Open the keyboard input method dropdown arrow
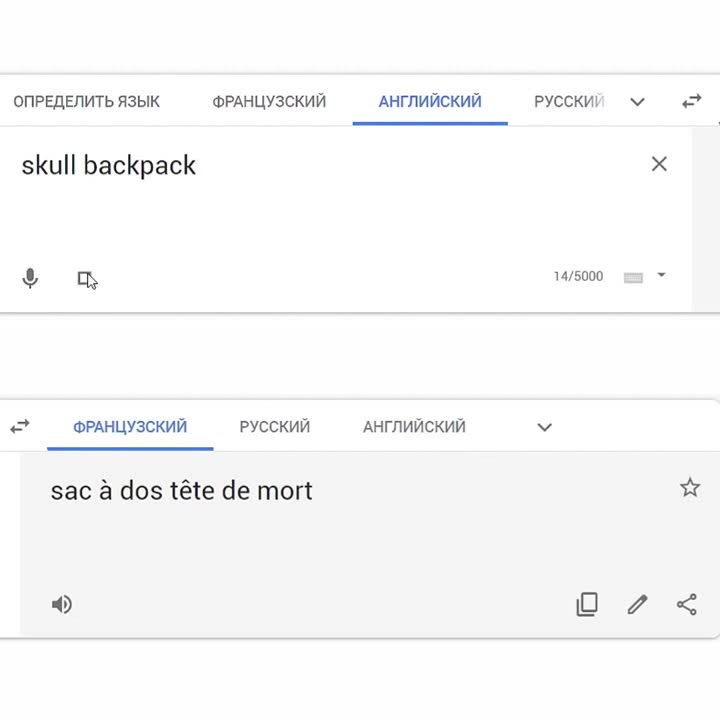This screenshot has width=720, height=720. pos(661,275)
